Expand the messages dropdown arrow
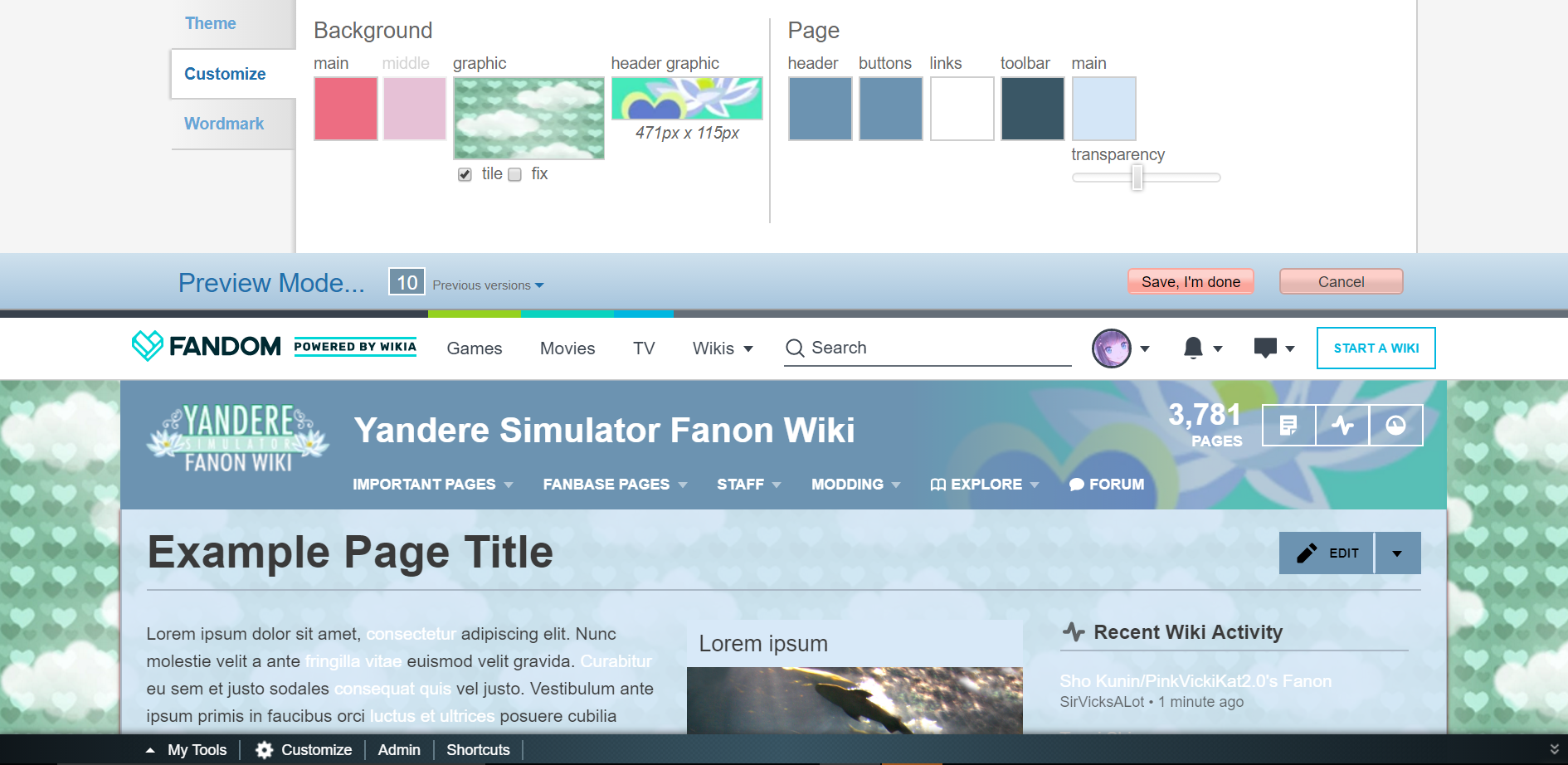1568x765 pixels. click(1290, 348)
